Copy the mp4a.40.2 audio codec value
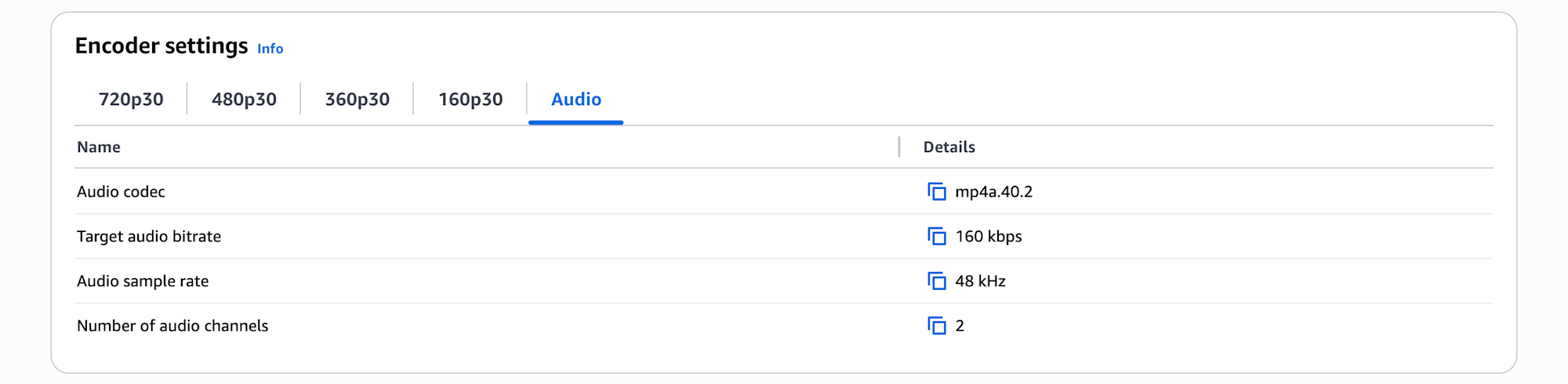This screenshot has height=384, width=1568. (x=937, y=192)
